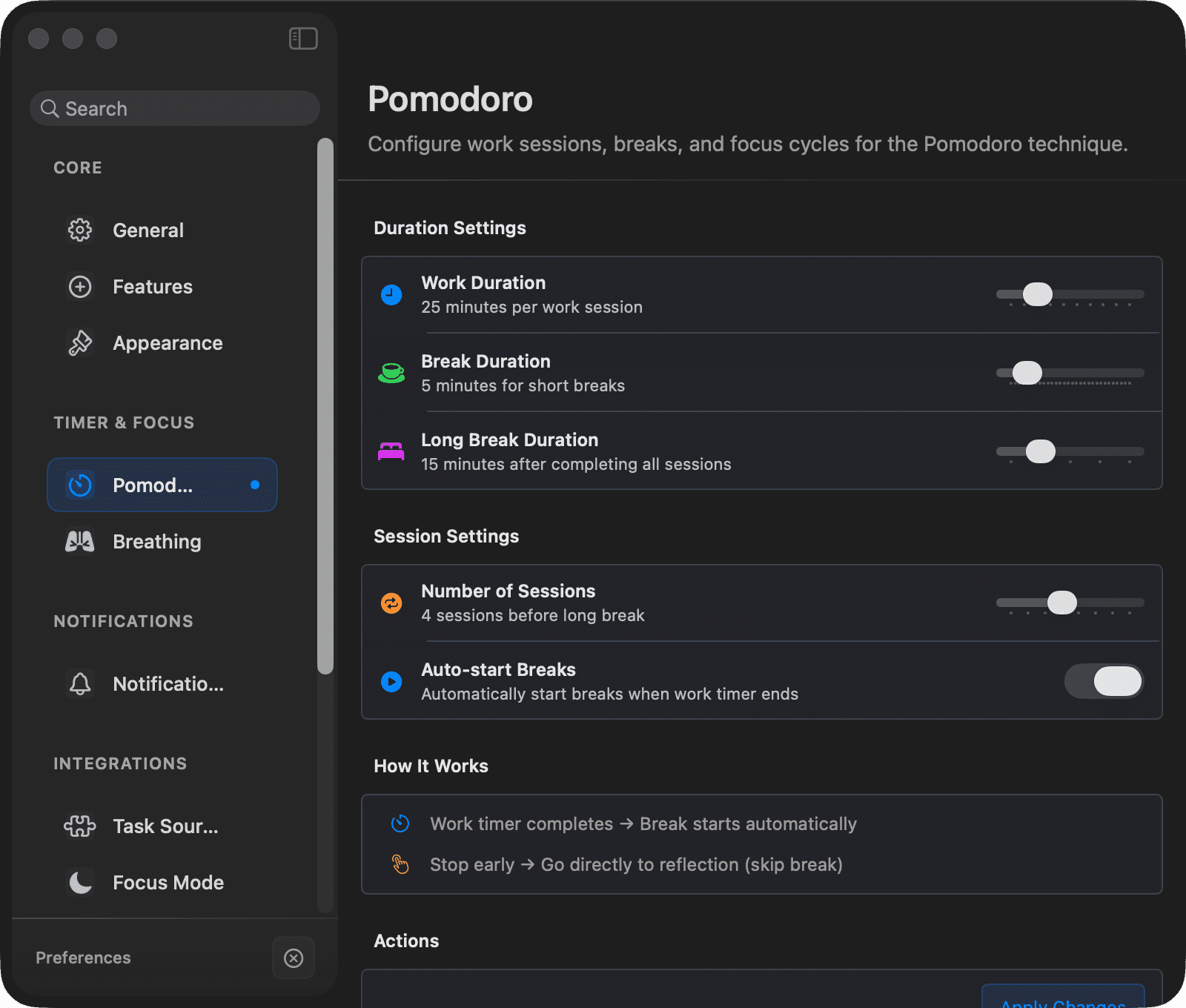The width and height of the screenshot is (1186, 1008).
Task: Click the 'Pomodoro' page title
Action: point(450,99)
